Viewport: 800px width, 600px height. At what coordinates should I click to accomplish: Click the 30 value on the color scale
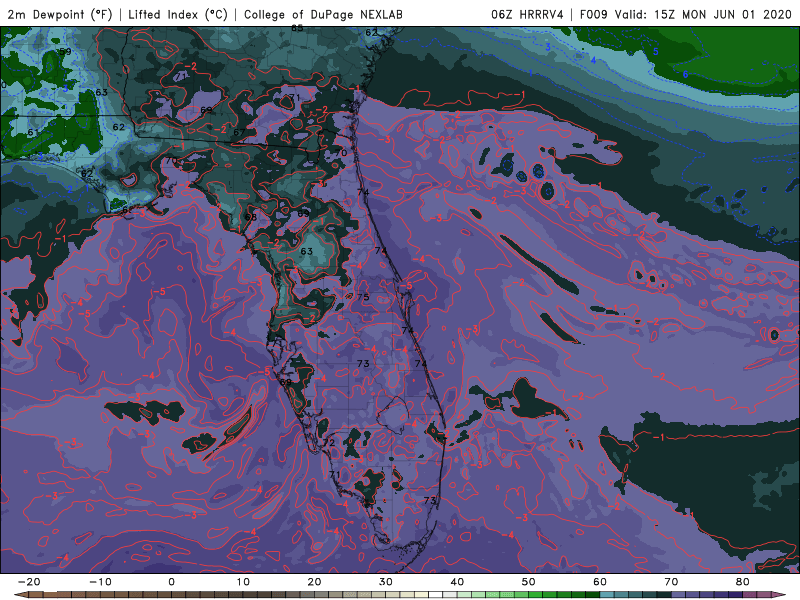tap(386, 582)
